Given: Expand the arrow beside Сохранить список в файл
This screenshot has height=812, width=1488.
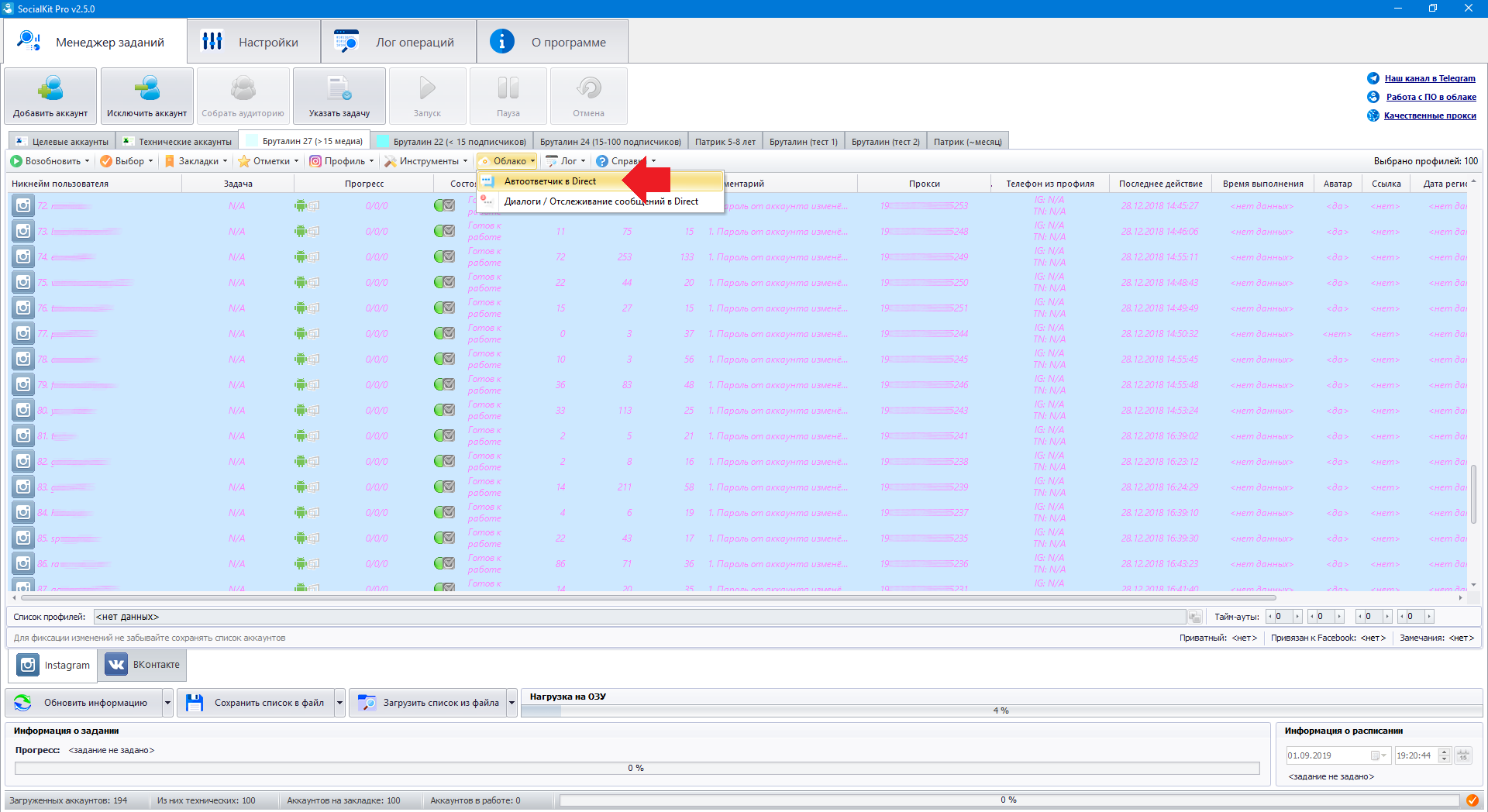Looking at the screenshot, I should tap(339, 703).
